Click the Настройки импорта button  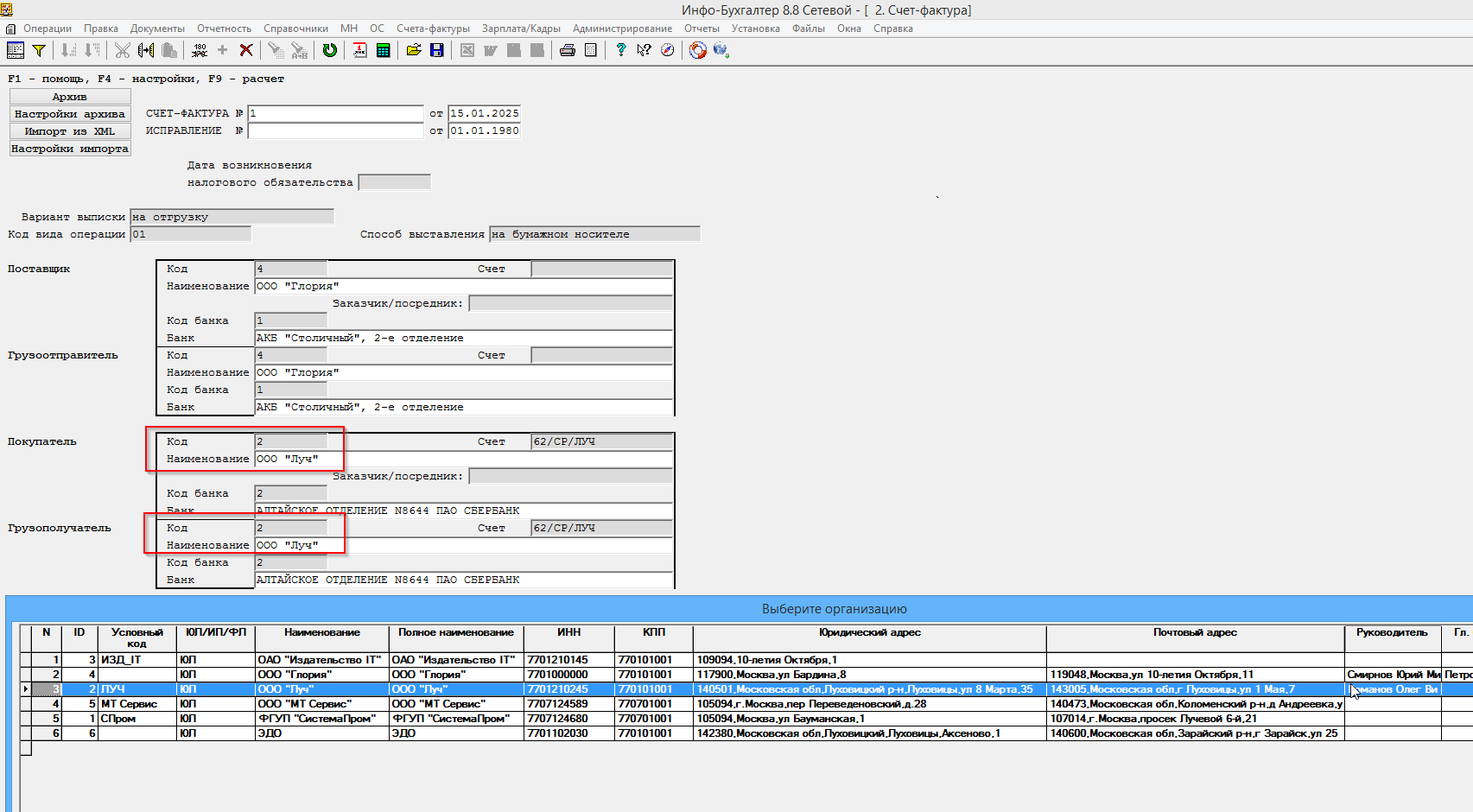click(x=70, y=149)
